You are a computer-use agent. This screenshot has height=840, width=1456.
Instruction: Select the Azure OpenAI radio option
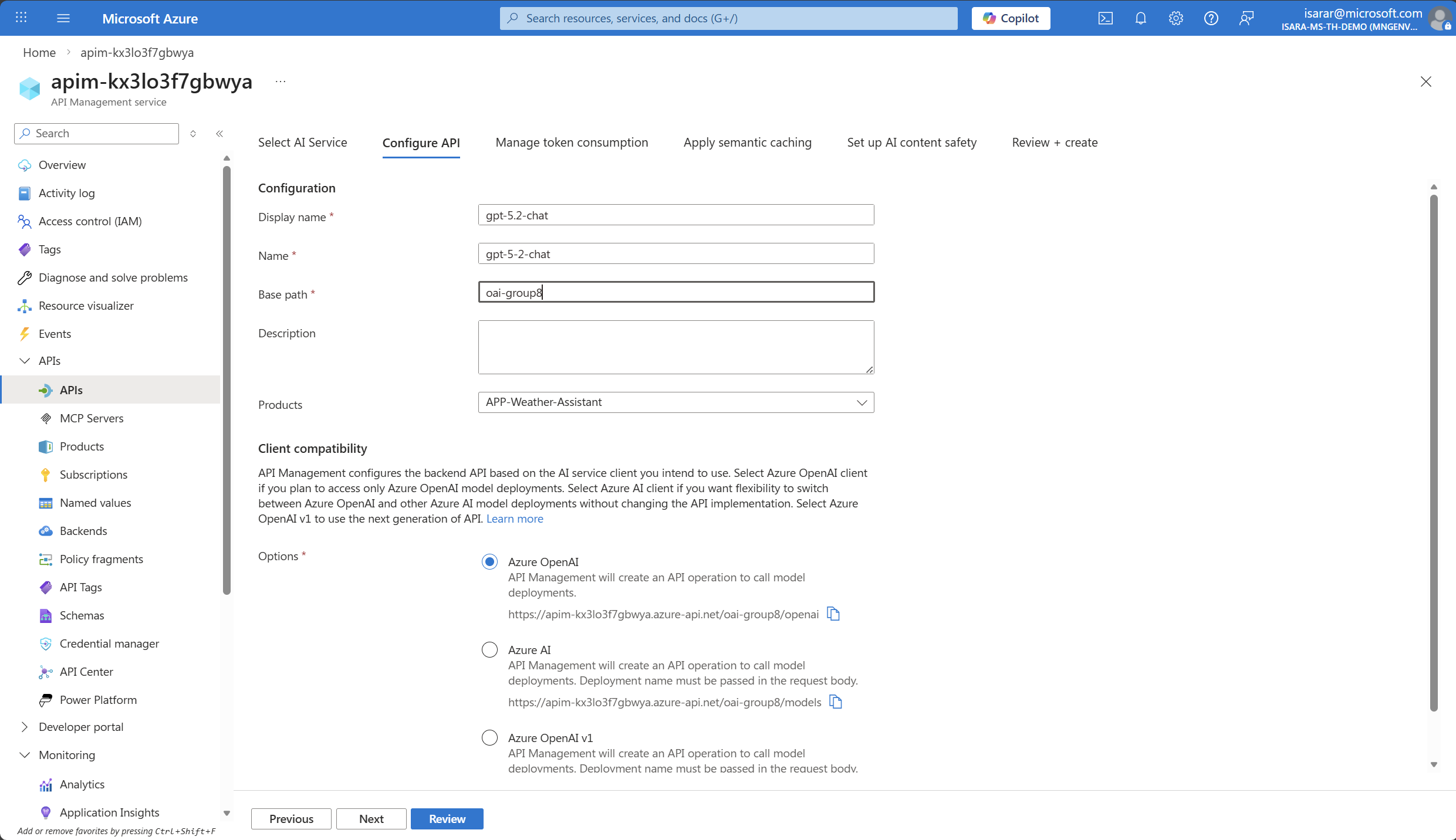[x=489, y=562]
